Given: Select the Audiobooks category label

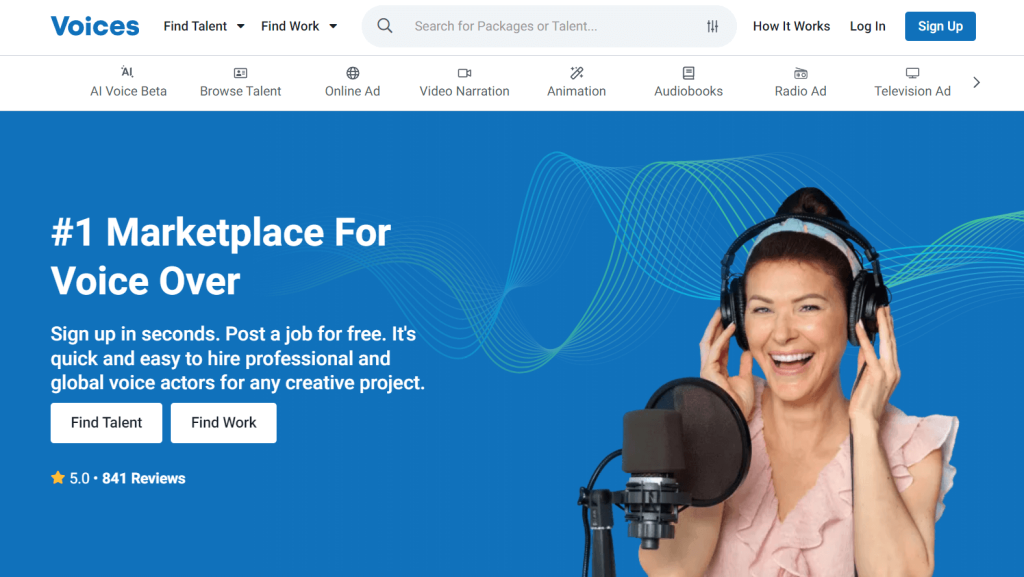Looking at the screenshot, I should (x=688, y=91).
